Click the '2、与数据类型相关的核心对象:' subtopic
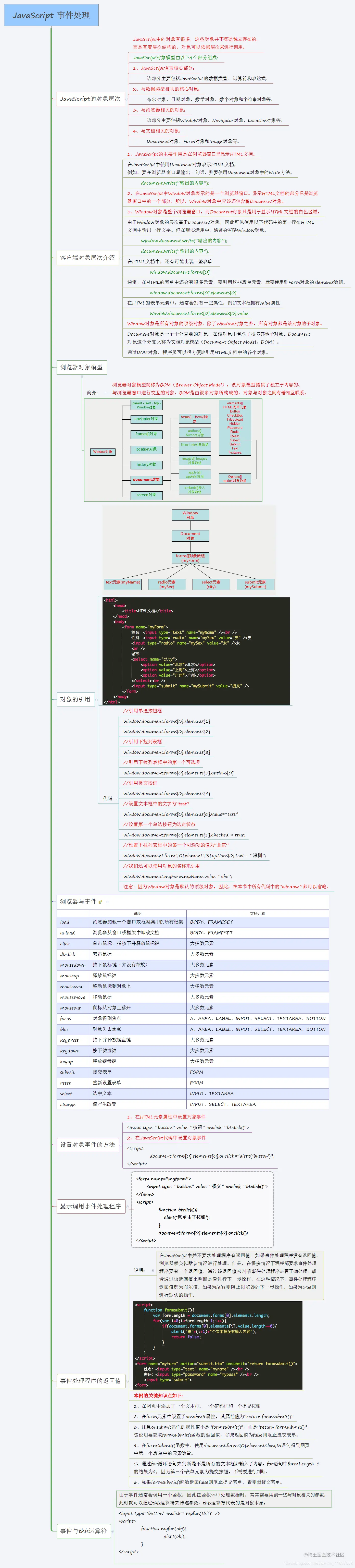This screenshot has width=355, height=1568. [166, 89]
